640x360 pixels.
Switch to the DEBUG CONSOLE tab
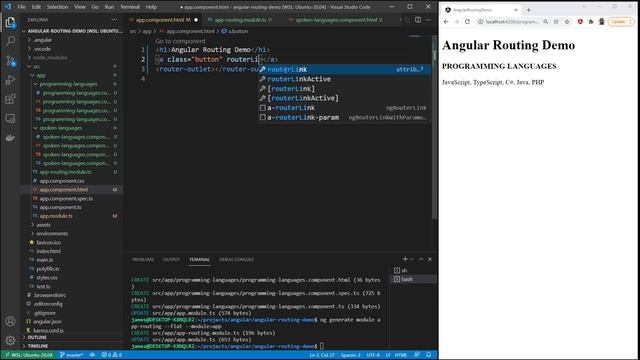coord(236,260)
